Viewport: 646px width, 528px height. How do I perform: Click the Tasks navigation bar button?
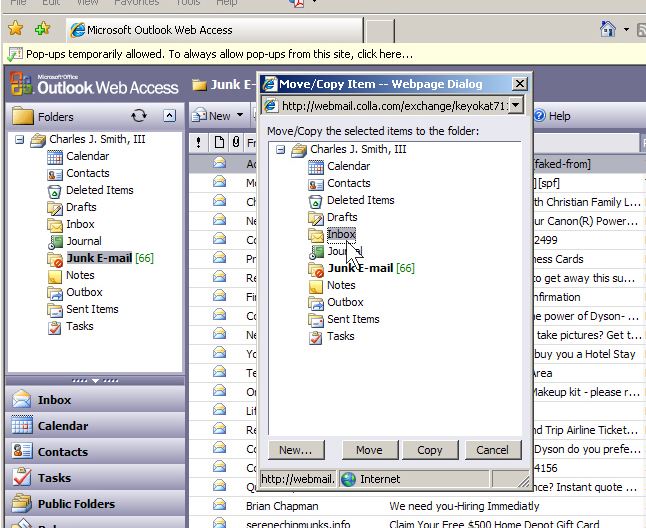tap(95, 477)
